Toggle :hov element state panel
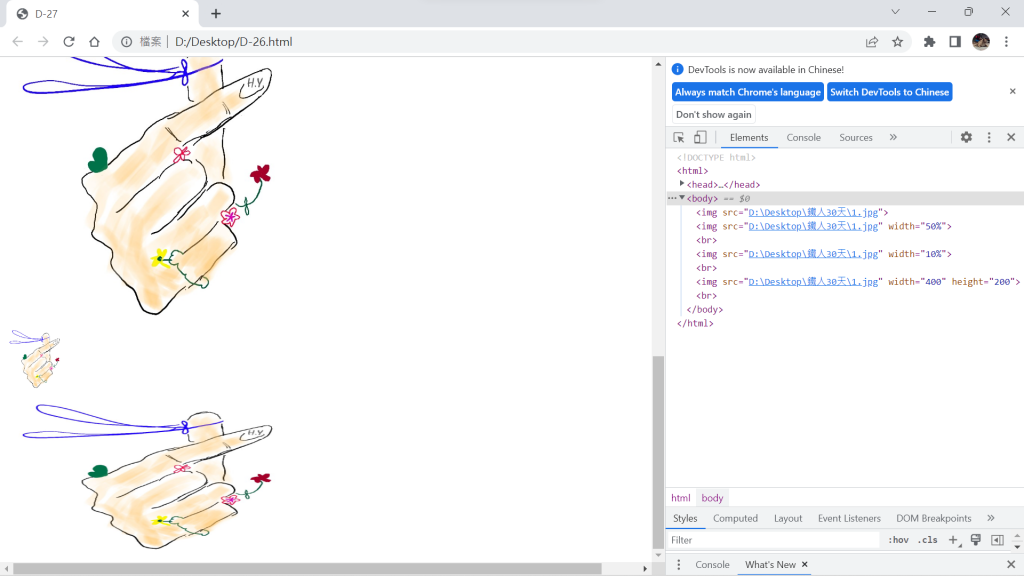This screenshot has height=576, width=1024. point(899,540)
